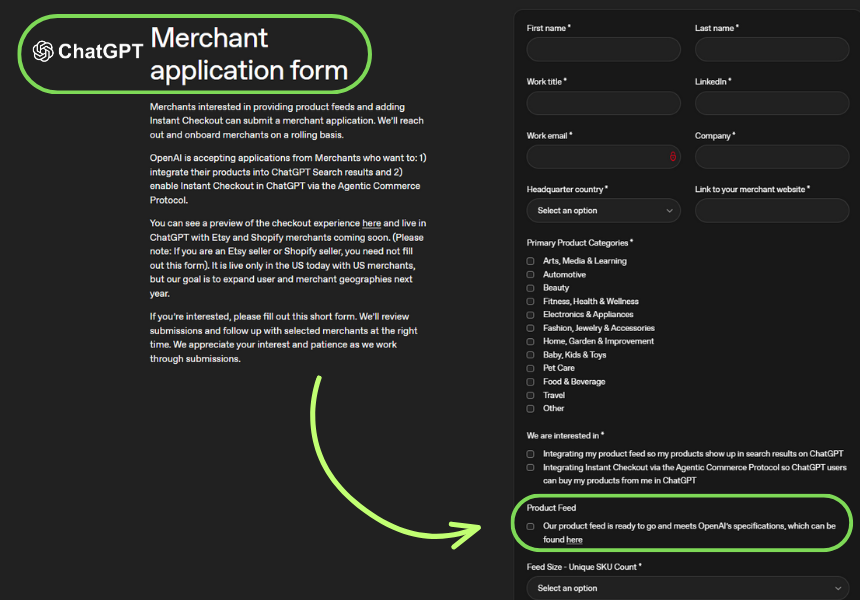Click the 'We are interested in' label
860x600 pixels.
pos(565,435)
